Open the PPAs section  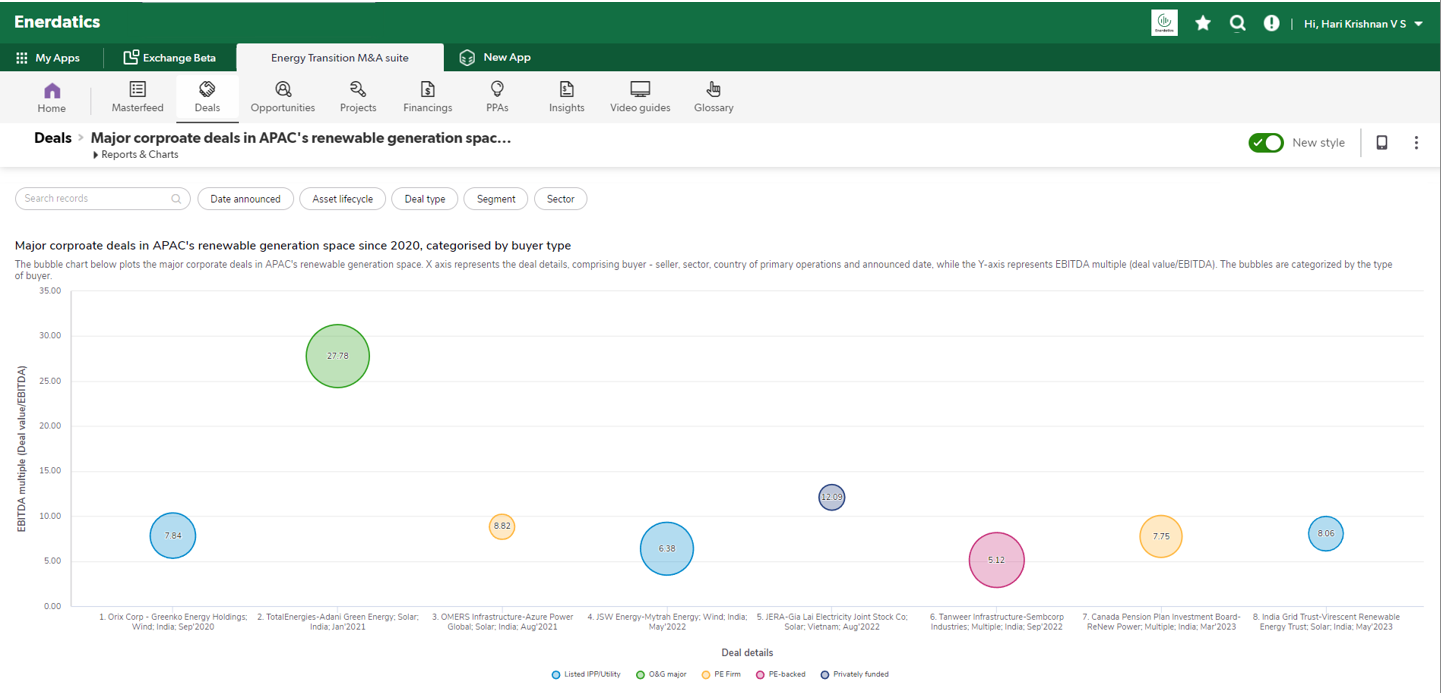(x=497, y=97)
